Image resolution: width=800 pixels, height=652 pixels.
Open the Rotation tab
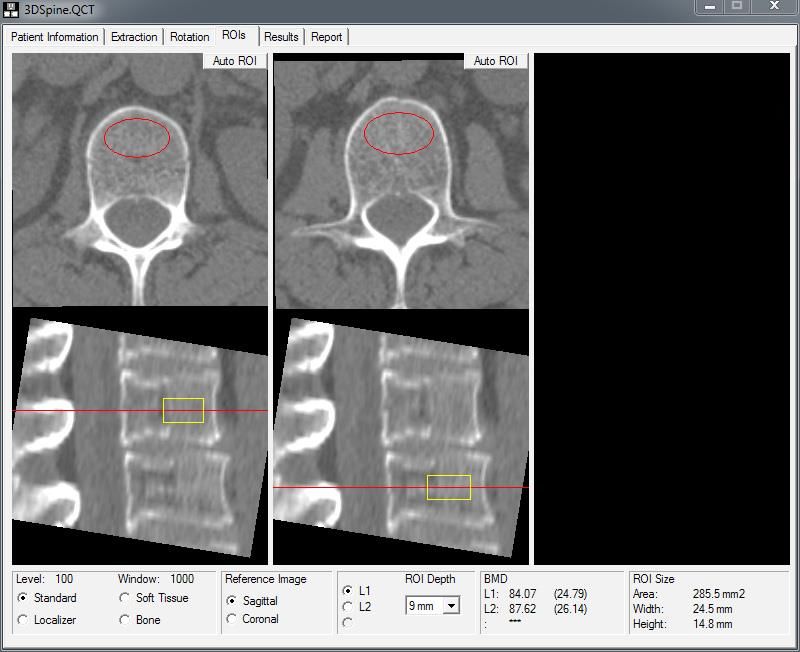189,37
